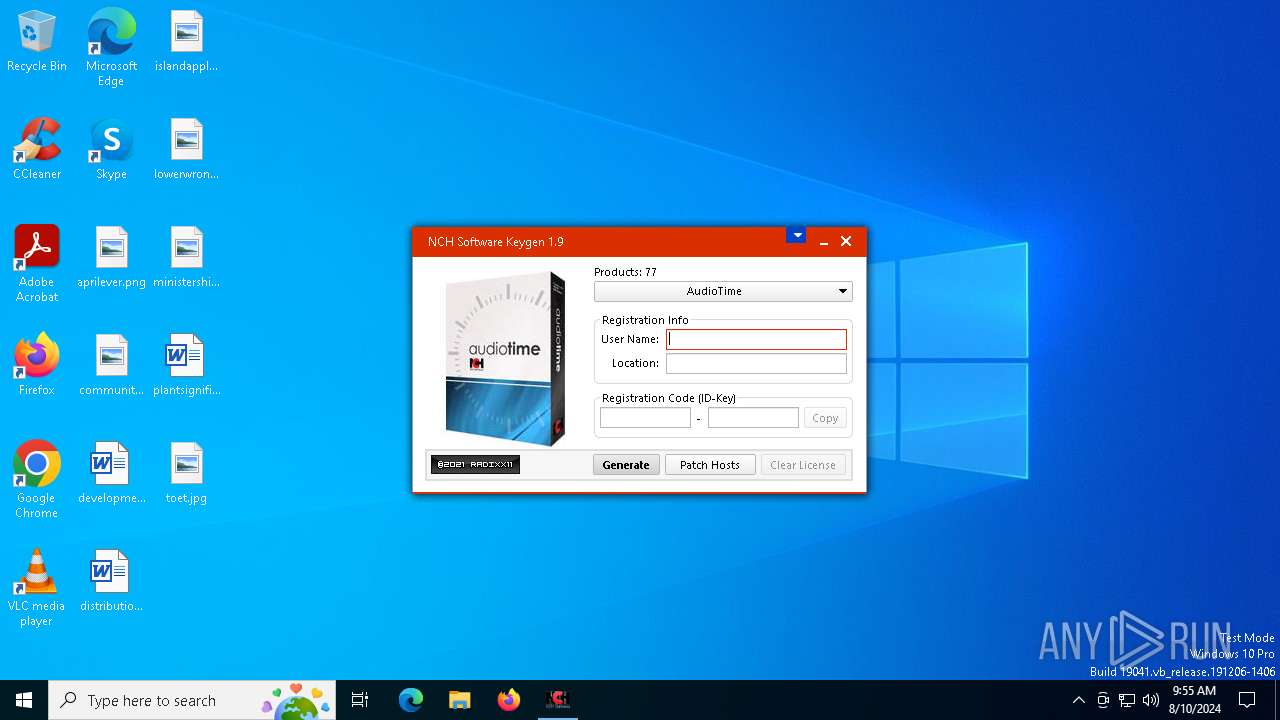Select the distributio Word document icon
The height and width of the screenshot is (720, 1280).
111,582
